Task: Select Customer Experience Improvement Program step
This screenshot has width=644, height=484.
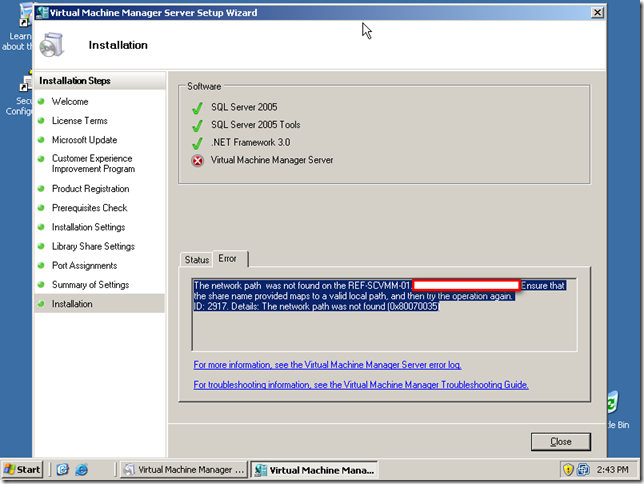Action: pyautogui.click(x=93, y=164)
